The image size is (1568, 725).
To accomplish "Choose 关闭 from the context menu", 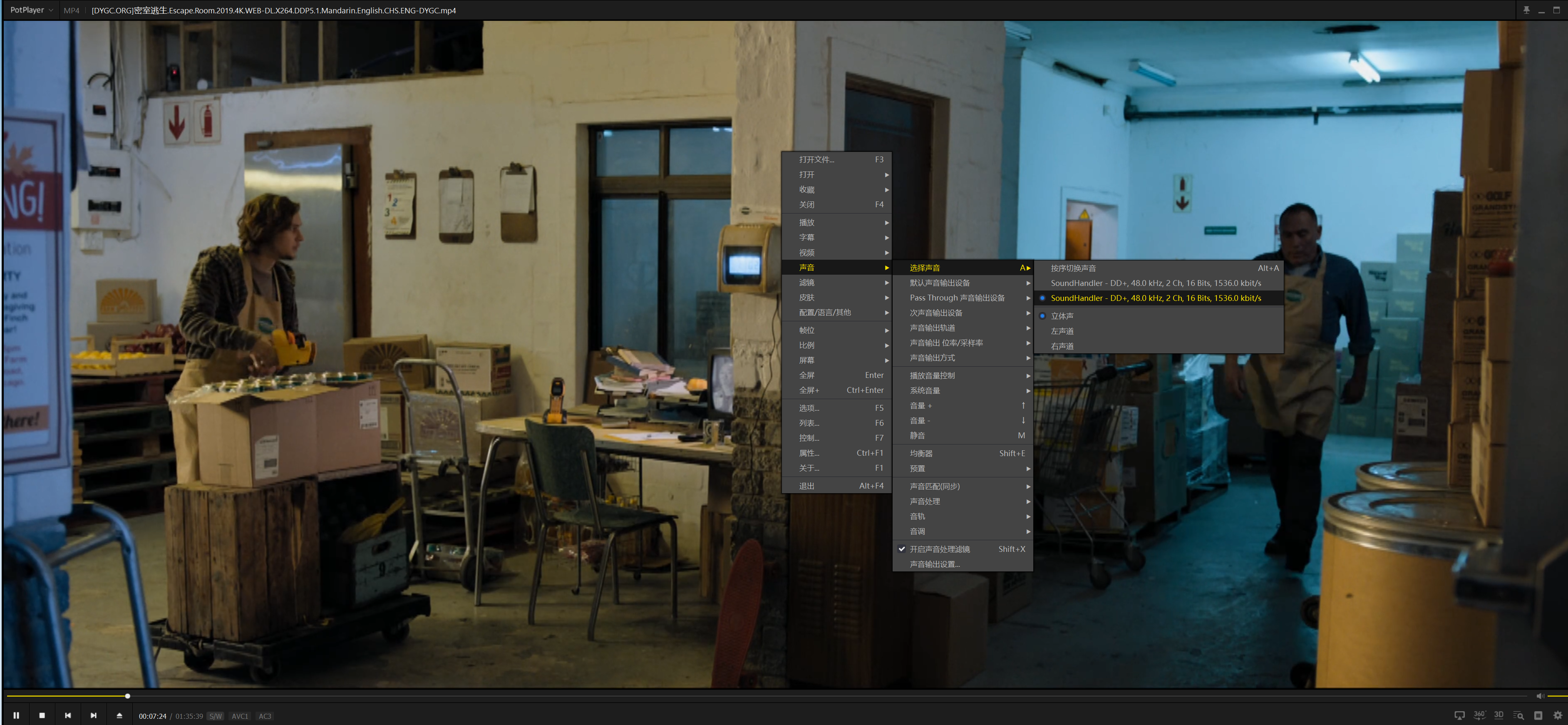I will click(x=838, y=204).
